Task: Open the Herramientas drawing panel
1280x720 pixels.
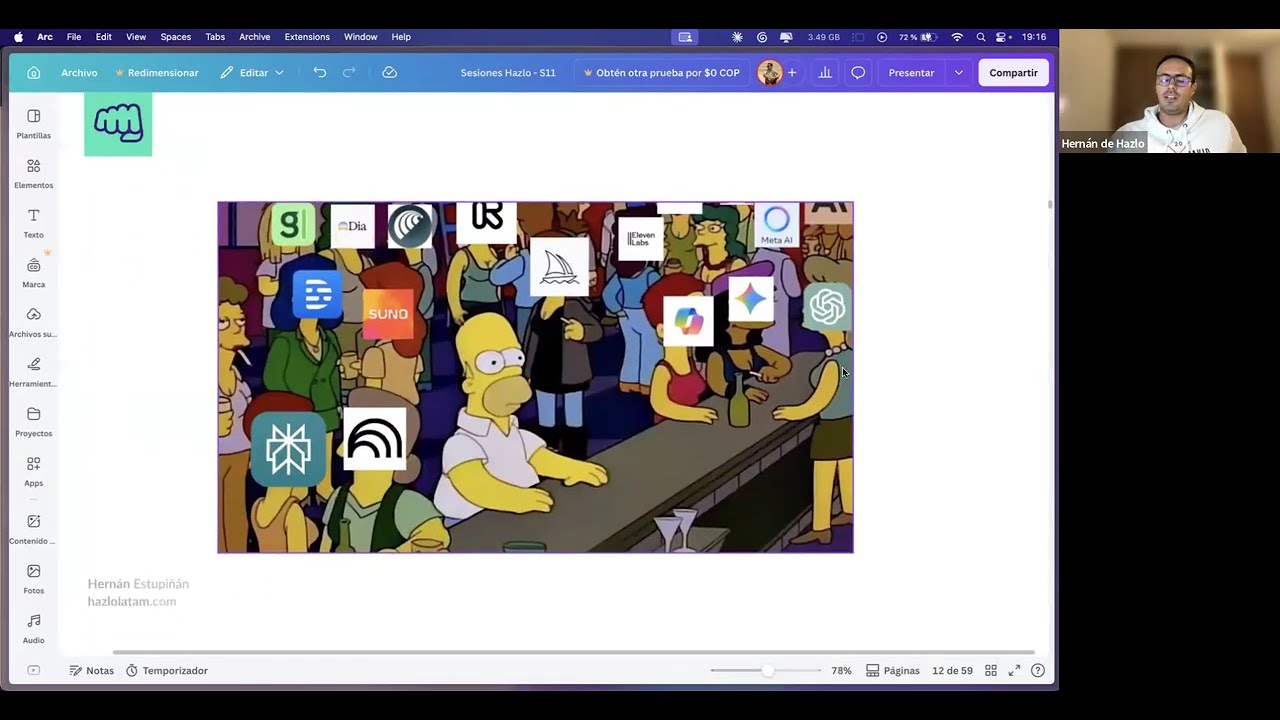Action: tap(33, 372)
